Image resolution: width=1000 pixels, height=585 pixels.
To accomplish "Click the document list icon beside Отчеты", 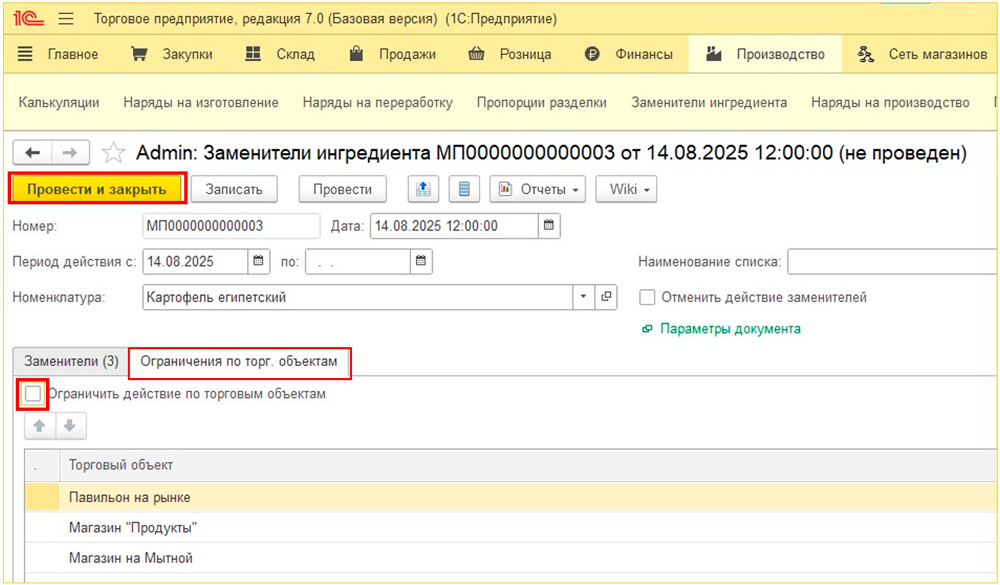I will 464,189.
